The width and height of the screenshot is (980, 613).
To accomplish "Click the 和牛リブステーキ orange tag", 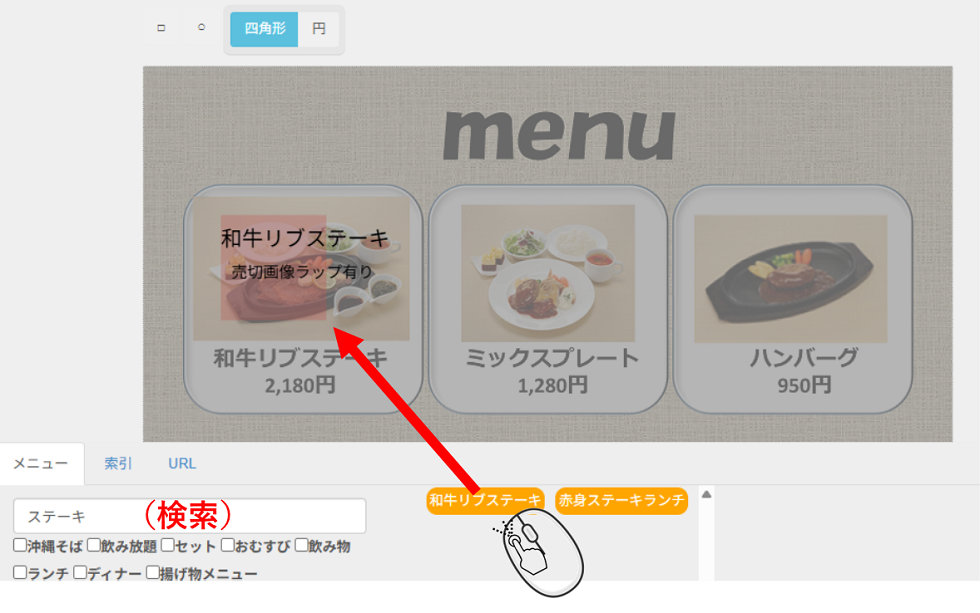I will [485, 501].
